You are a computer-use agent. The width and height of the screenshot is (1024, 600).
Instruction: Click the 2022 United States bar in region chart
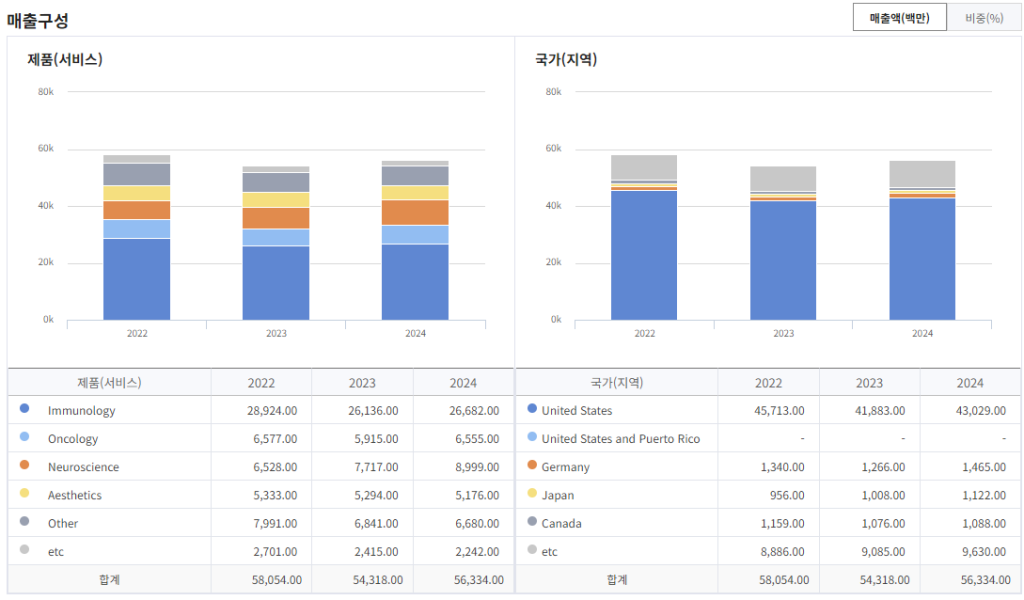click(644, 255)
